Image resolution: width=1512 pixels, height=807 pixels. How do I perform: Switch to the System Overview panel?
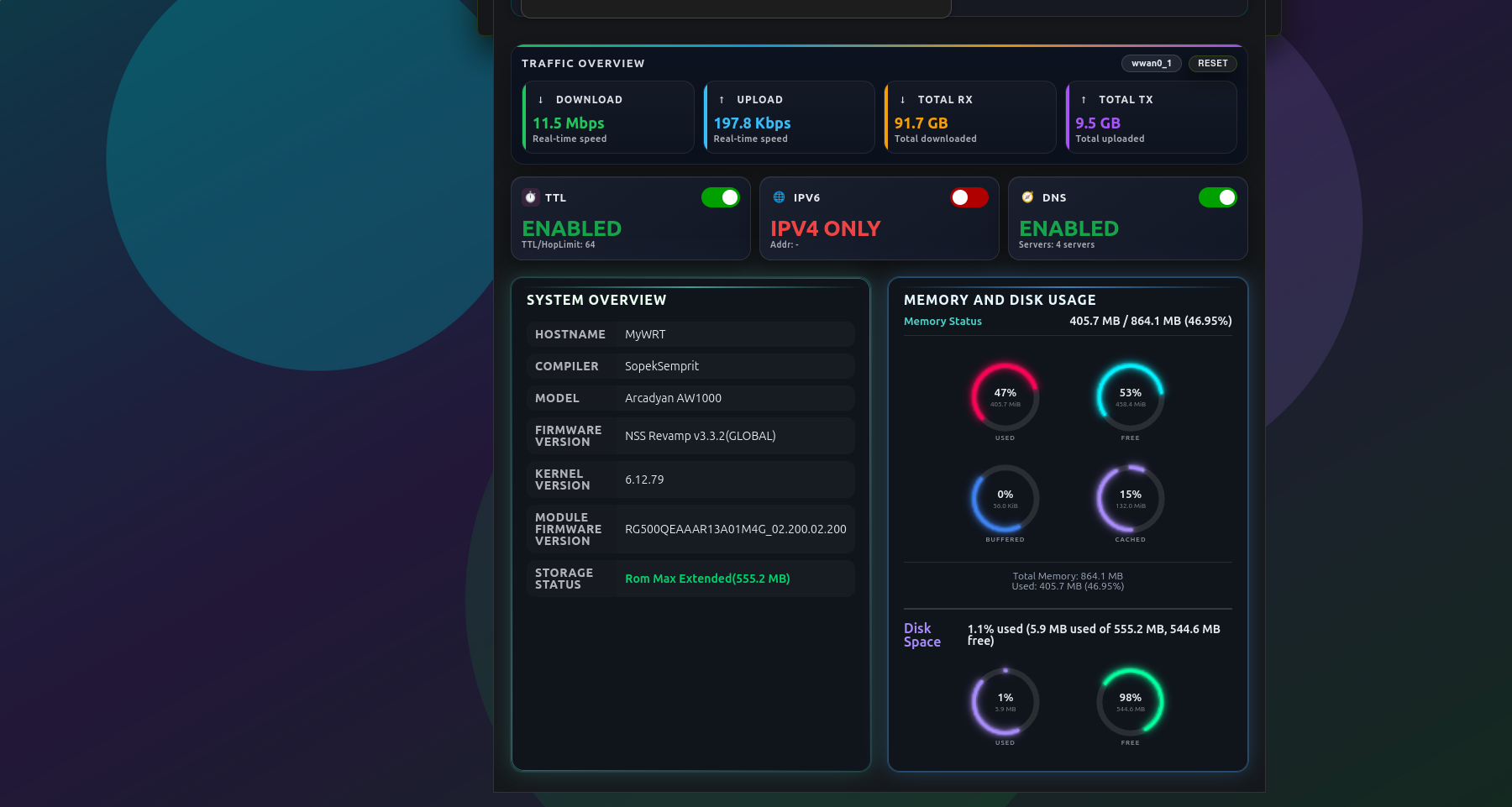point(596,300)
